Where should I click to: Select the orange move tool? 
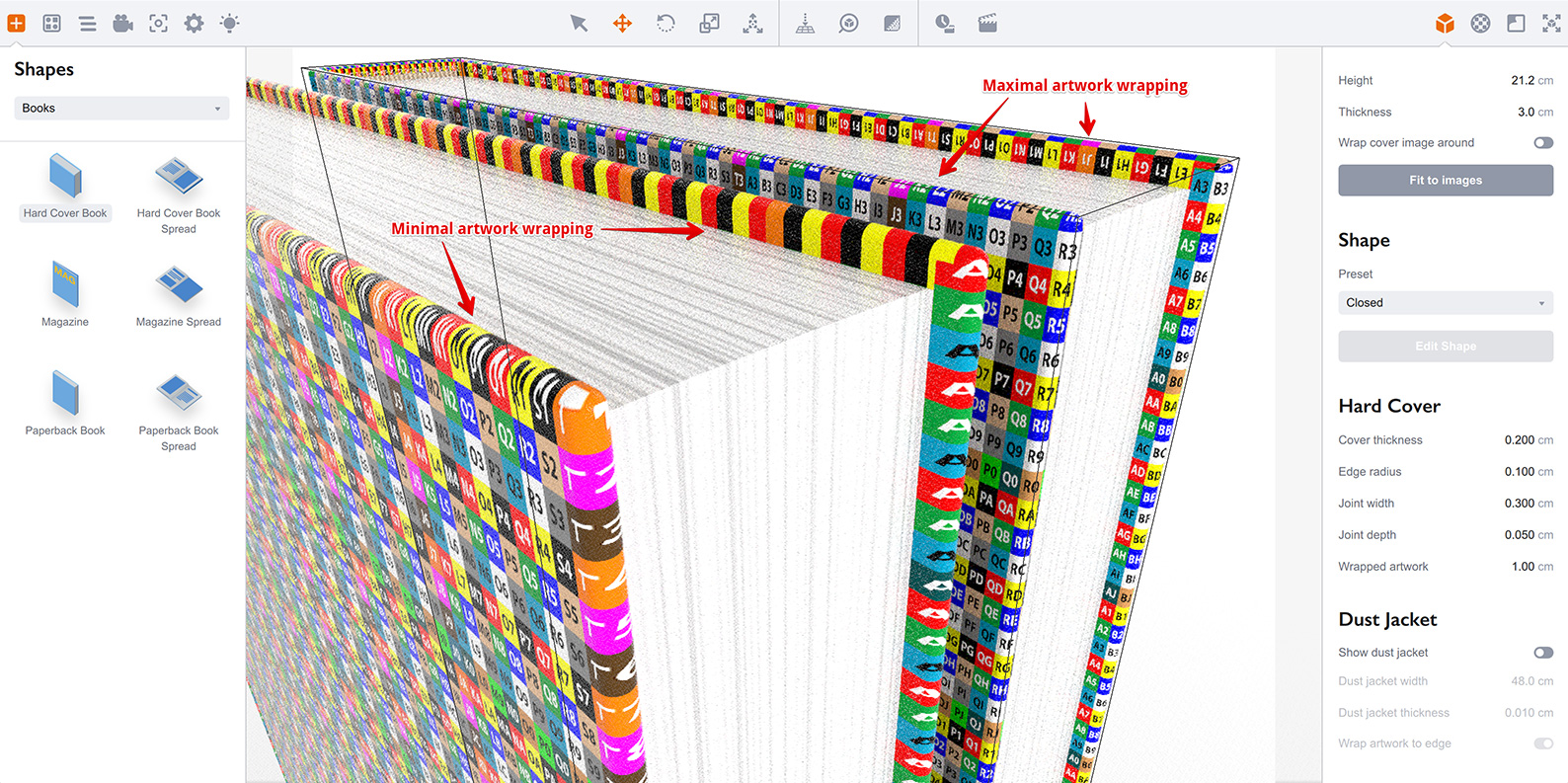tap(622, 23)
